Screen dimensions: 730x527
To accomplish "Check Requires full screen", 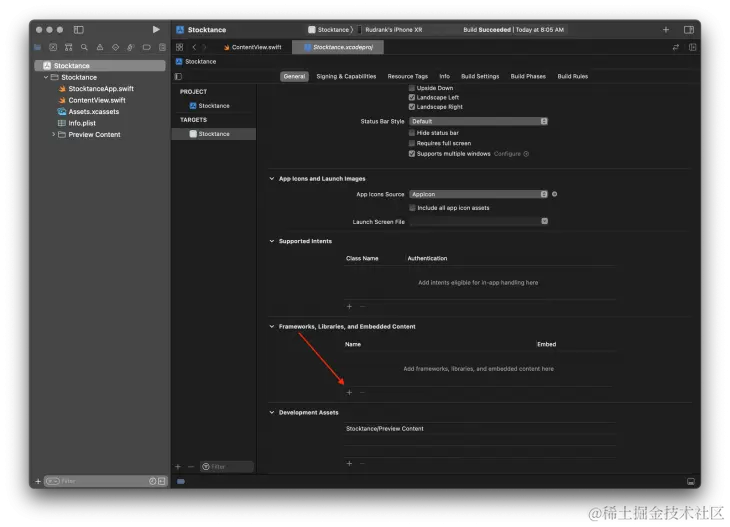I will 412,143.
